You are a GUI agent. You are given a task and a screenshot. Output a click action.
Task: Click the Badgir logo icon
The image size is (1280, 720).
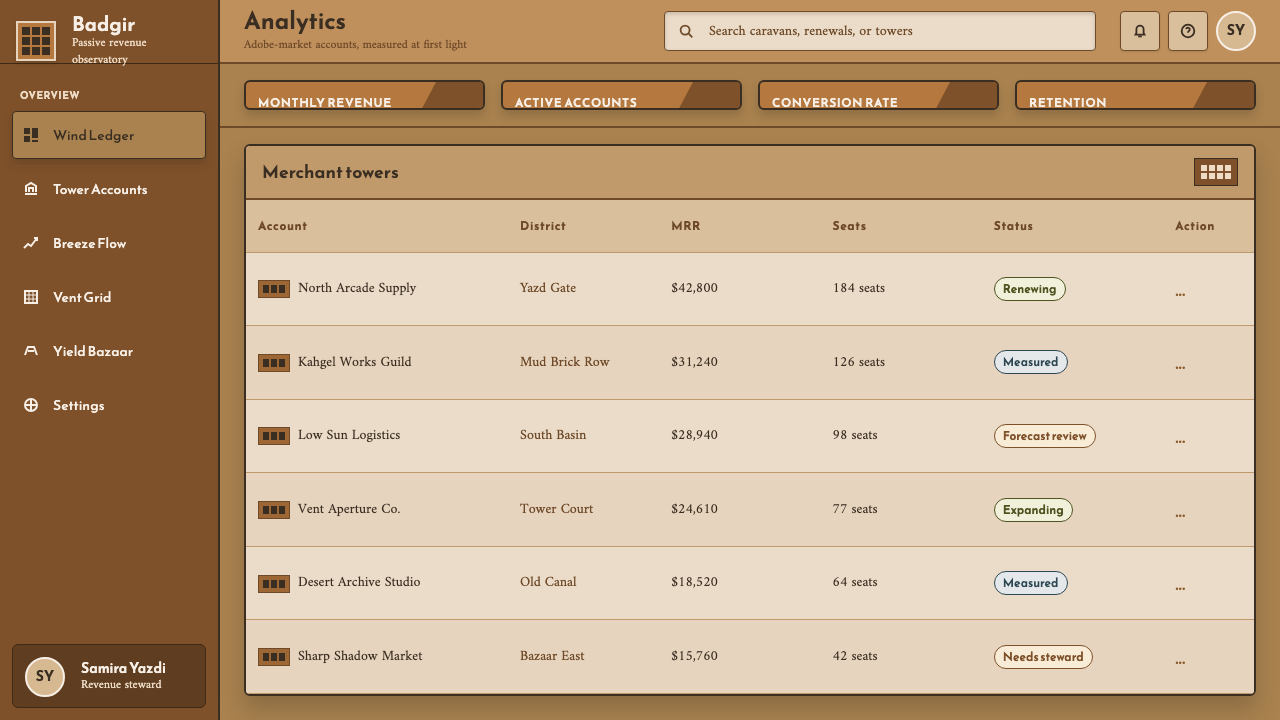tap(36, 41)
